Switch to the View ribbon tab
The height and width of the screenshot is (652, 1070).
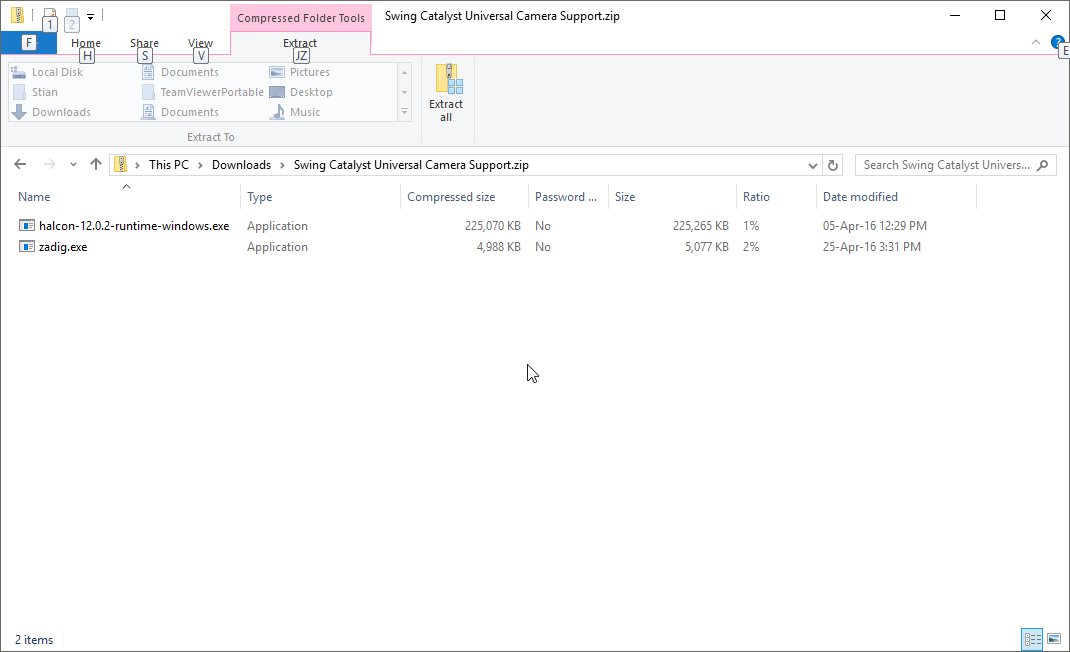click(x=201, y=43)
